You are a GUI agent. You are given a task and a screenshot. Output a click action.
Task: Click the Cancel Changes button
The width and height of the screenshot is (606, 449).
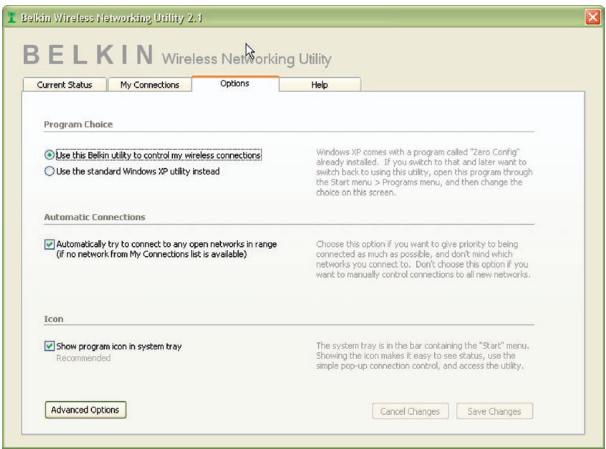coord(410,411)
